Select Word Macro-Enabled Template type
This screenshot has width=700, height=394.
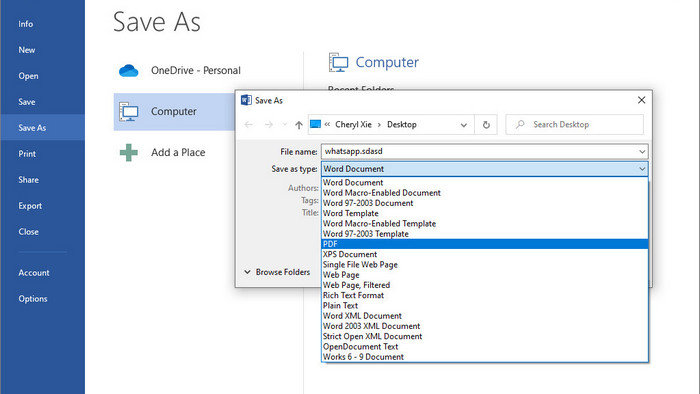pyautogui.click(x=485, y=224)
